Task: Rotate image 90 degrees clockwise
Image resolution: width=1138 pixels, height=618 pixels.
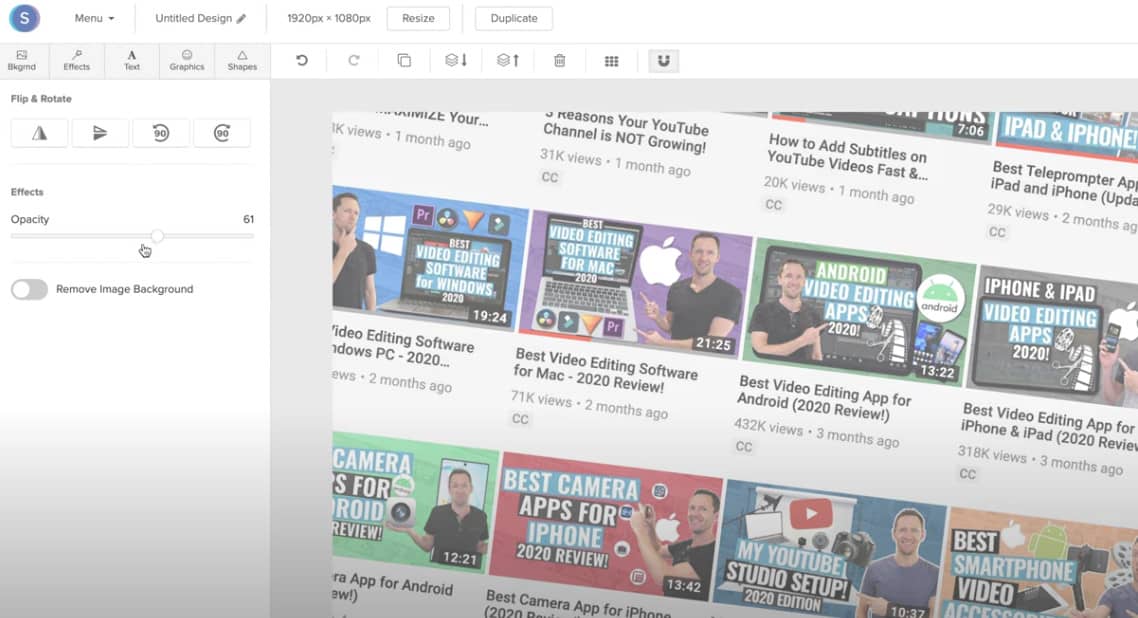Action: 222,133
